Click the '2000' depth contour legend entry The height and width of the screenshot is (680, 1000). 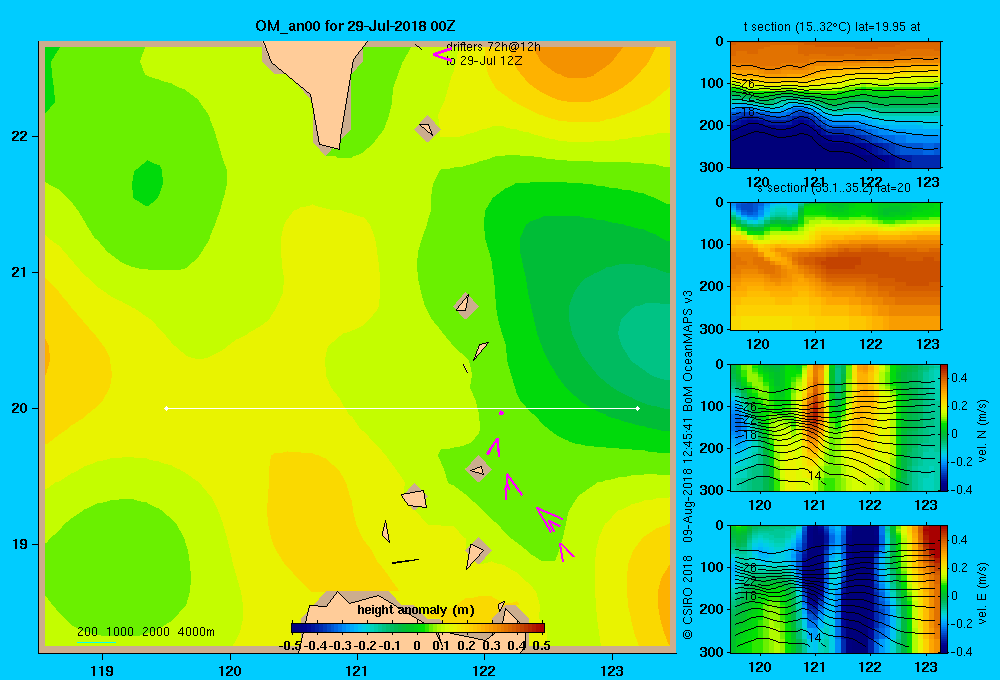156,632
